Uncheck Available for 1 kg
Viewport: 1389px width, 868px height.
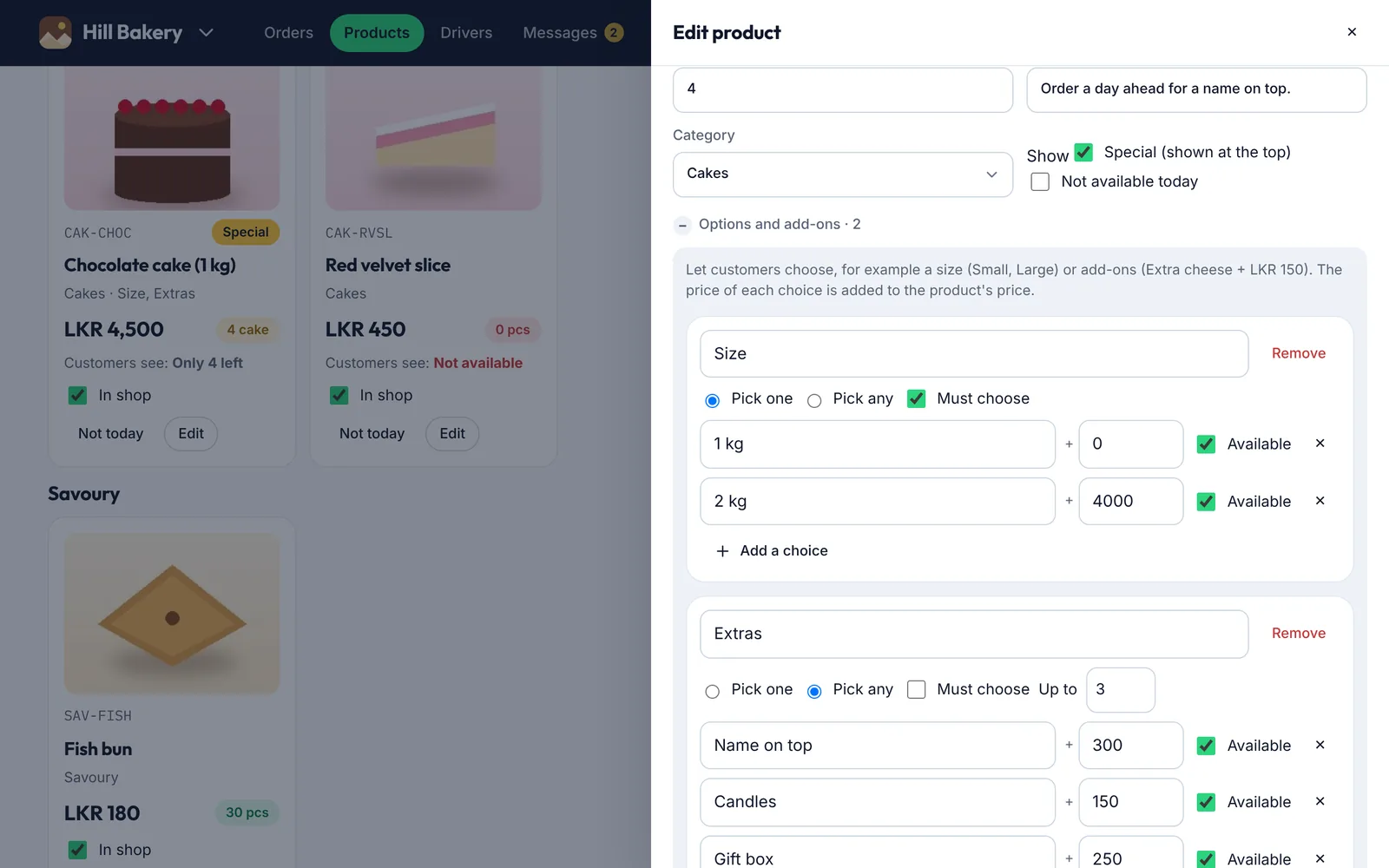1206,444
